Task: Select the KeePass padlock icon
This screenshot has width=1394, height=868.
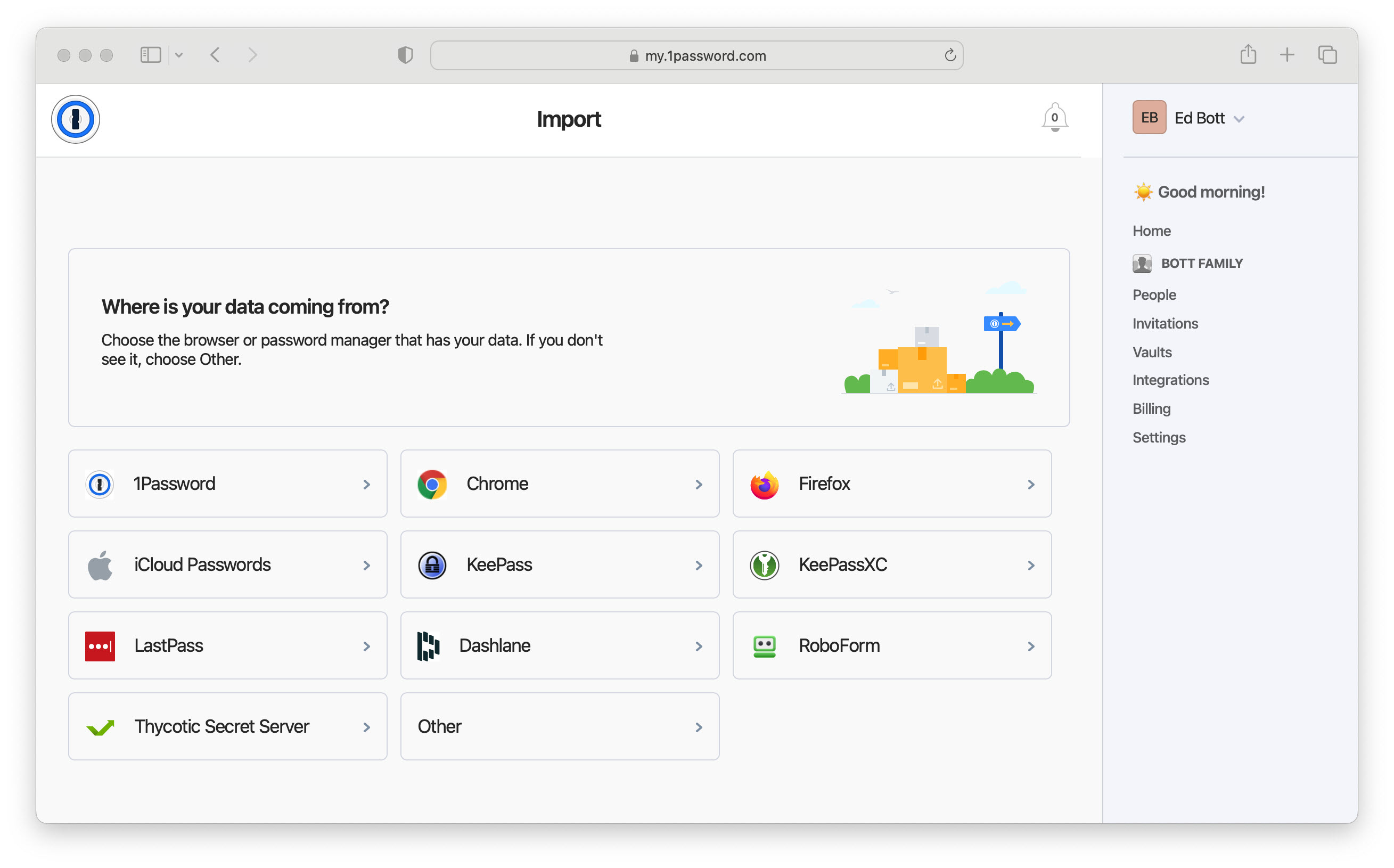Action: tap(432, 564)
